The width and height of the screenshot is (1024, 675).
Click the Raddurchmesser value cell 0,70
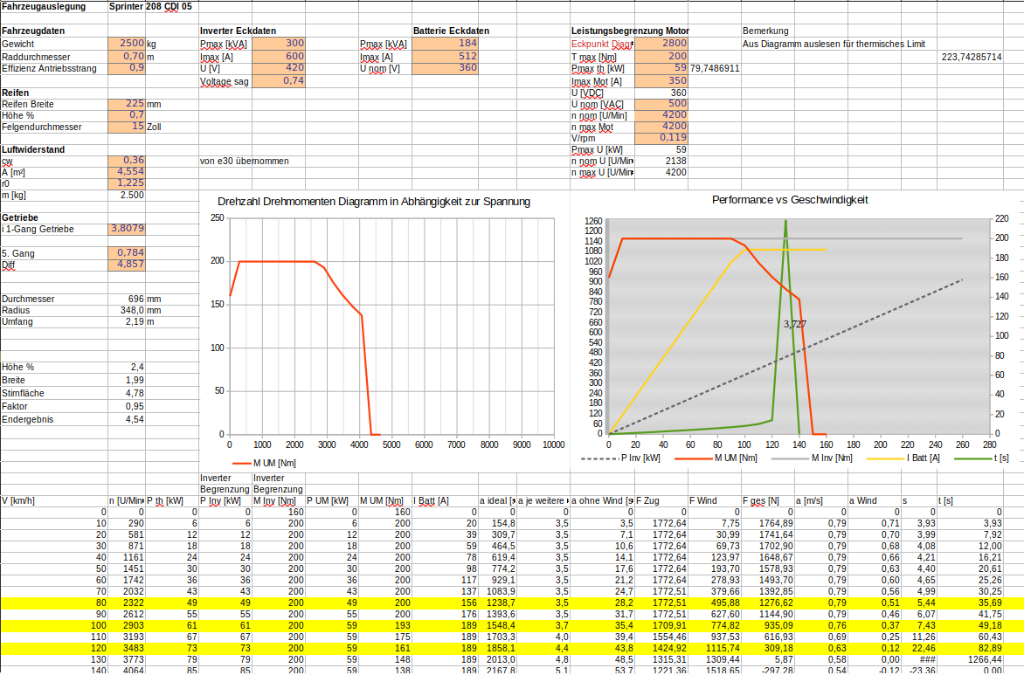126,56
